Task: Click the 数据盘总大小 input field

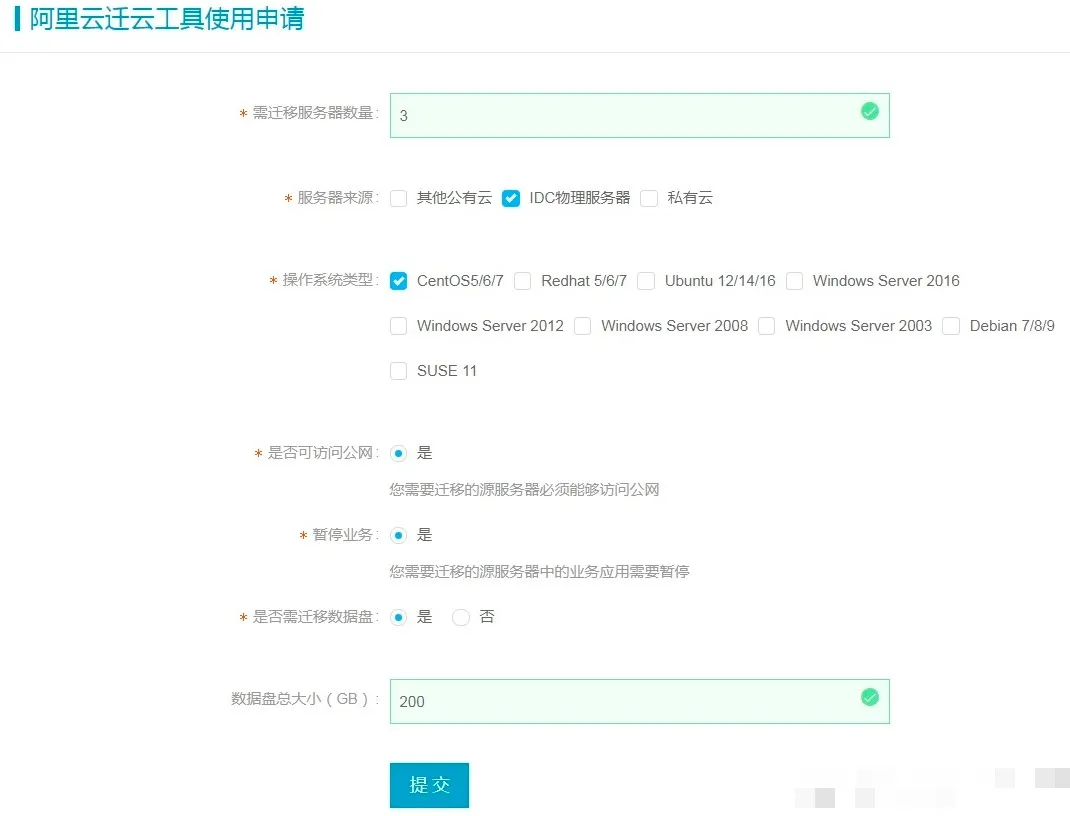Action: [620, 701]
